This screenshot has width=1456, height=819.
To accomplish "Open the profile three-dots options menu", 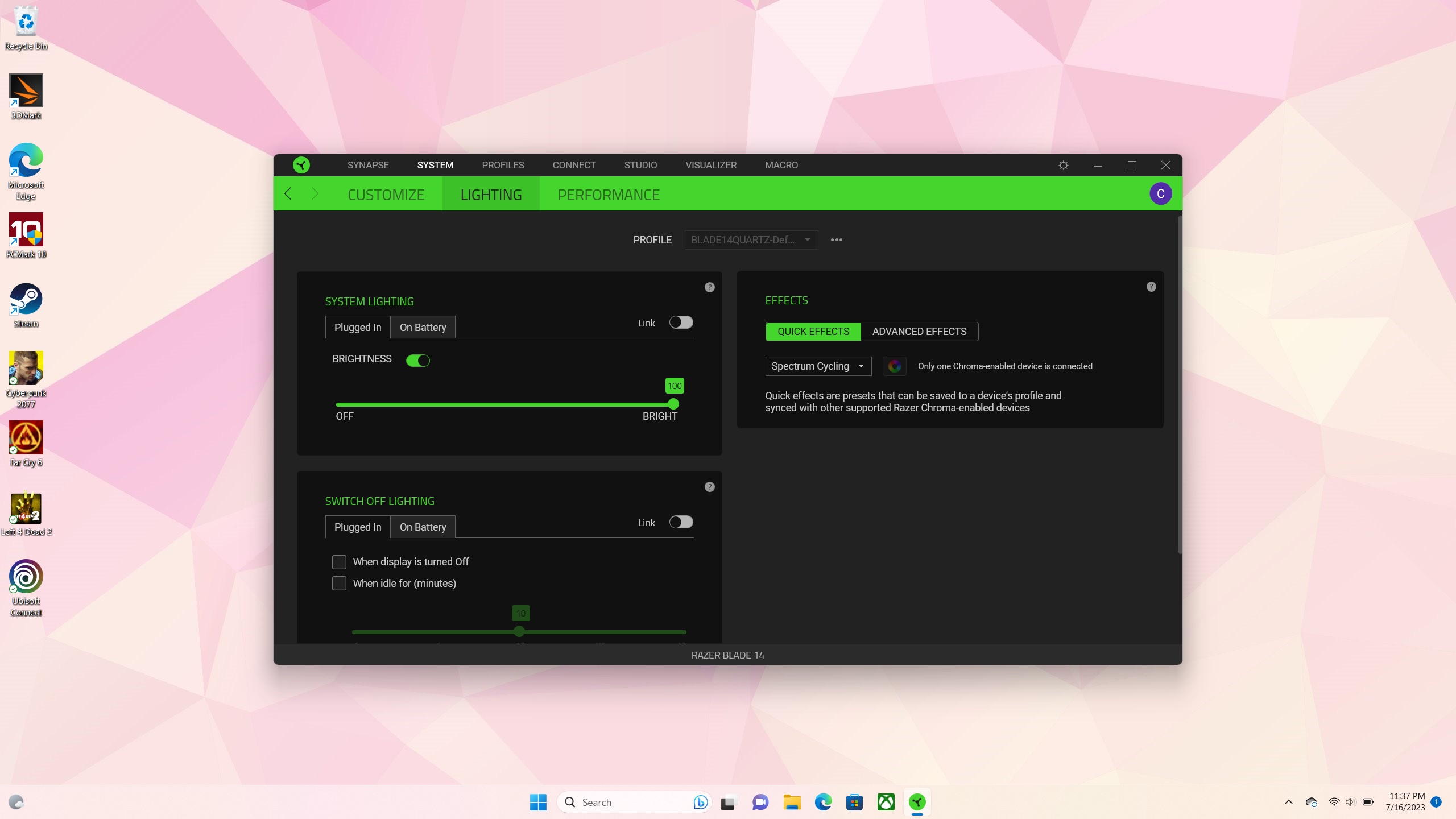I will (836, 240).
